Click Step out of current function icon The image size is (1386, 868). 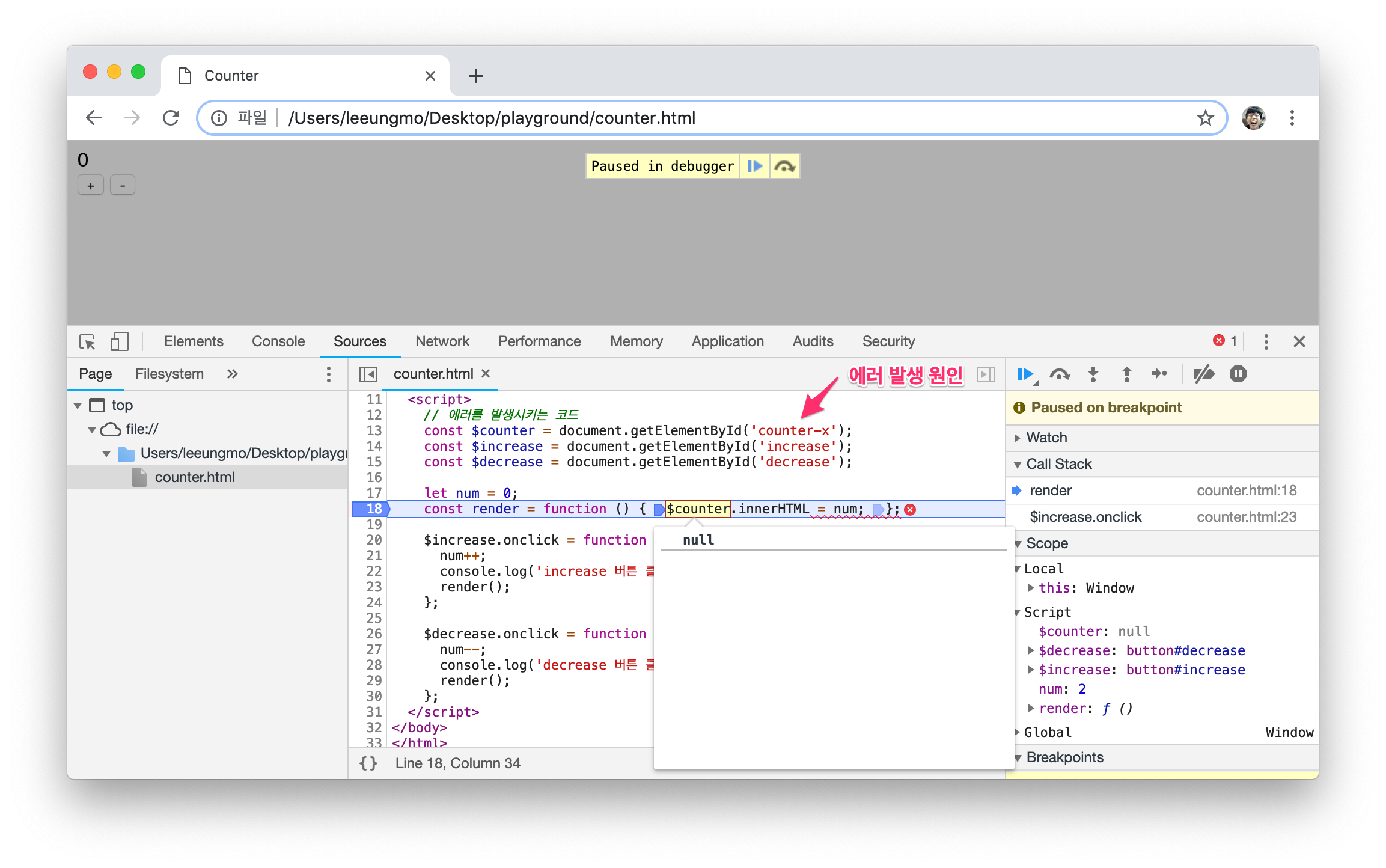tap(1127, 374)
